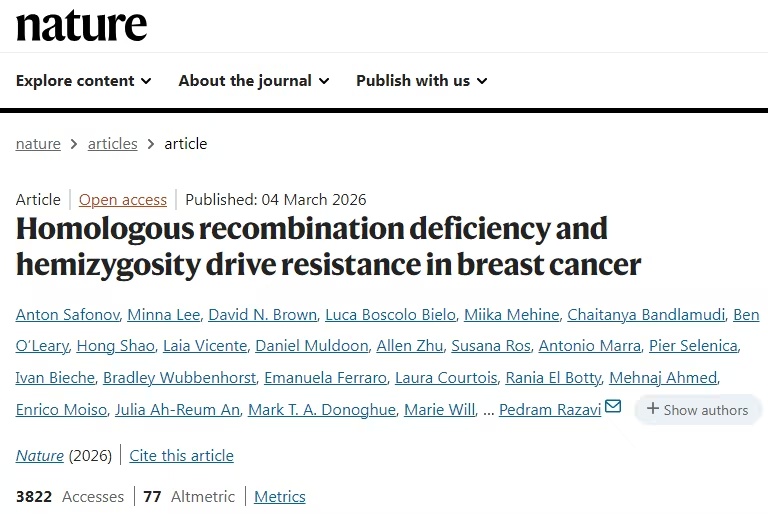Screen dimensions: 768x514
Task: View the article Metrics page
Action: (279, 496)
